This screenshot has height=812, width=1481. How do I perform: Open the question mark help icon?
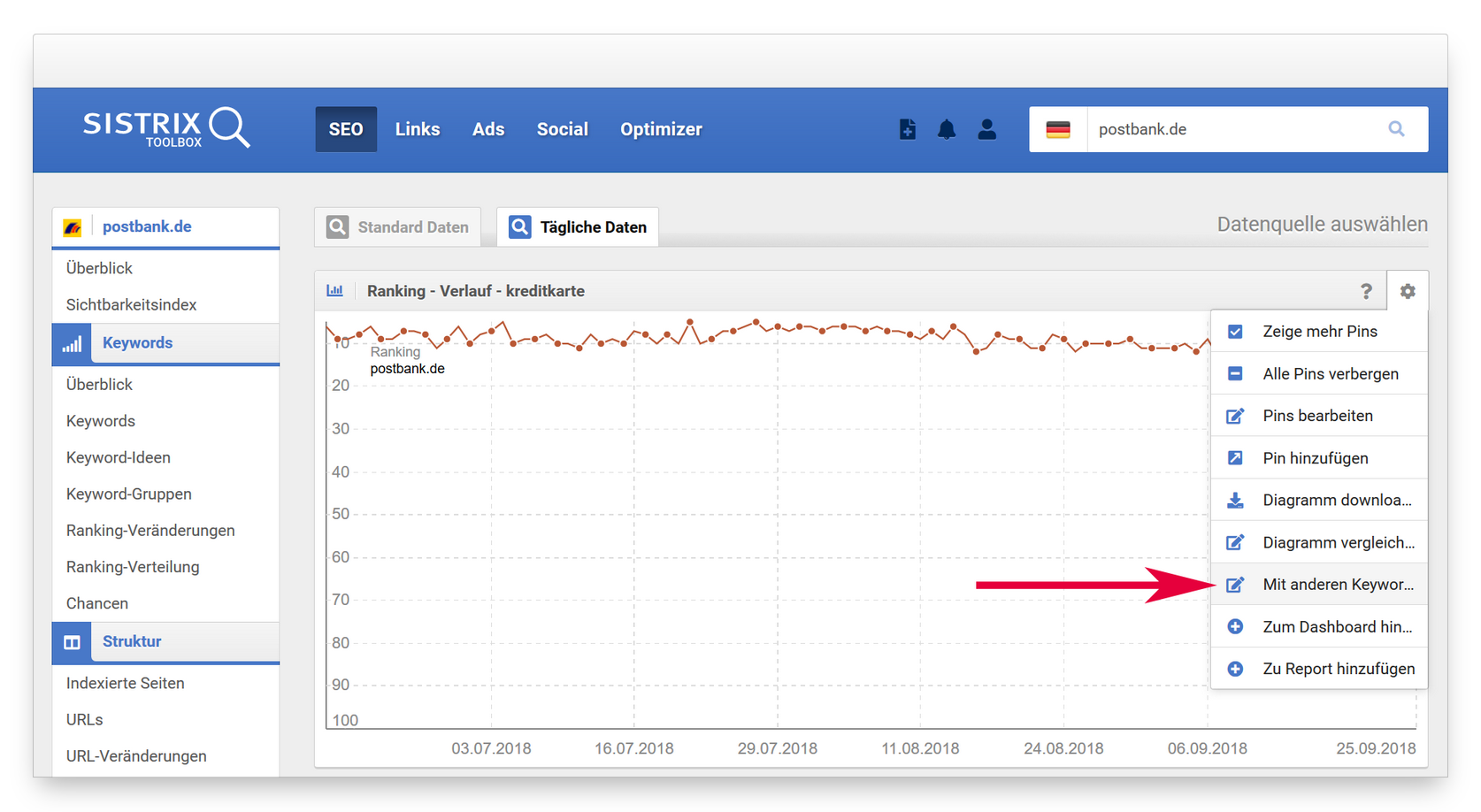coord(1366,291)
